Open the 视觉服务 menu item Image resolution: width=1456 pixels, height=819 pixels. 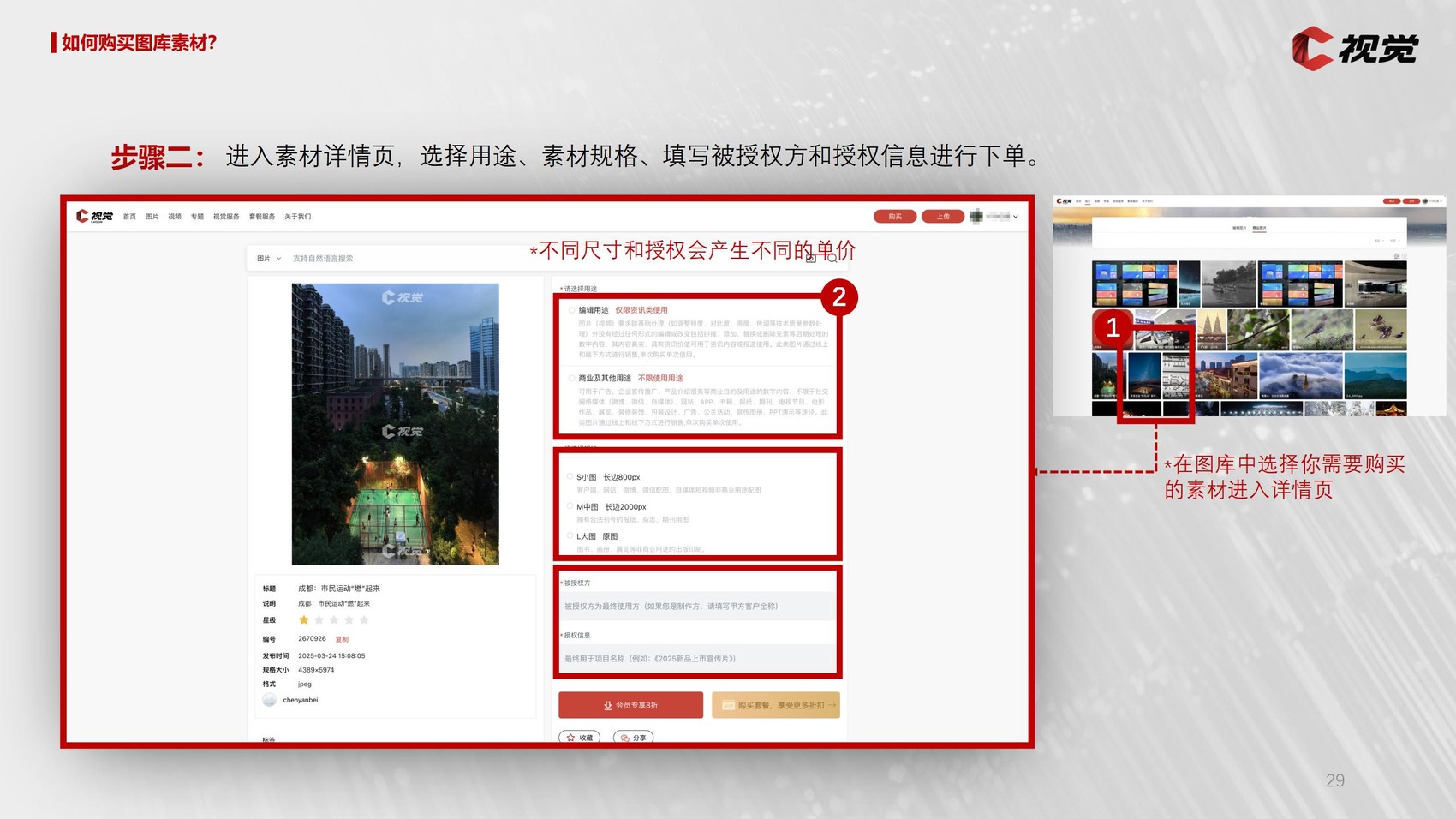click(x=226, y=217)
